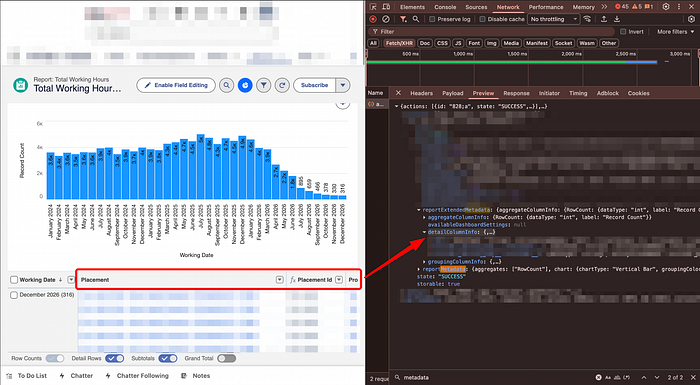This screenshot has width=700, height=385.
Task: Check the December 2026 (316) row checkbox
Action: click(14, 295)
